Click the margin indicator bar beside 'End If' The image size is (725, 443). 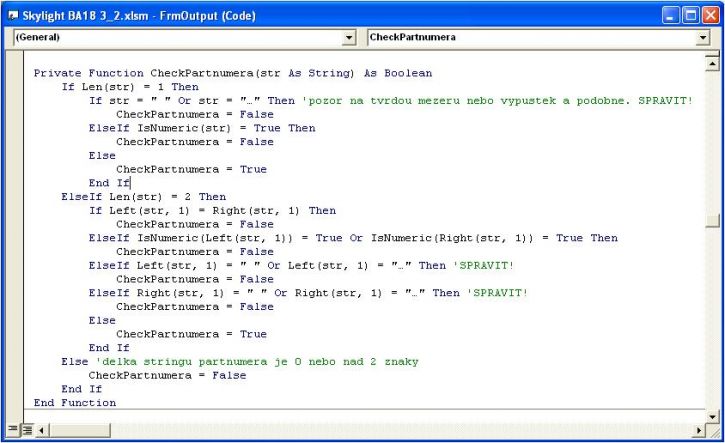(14, 183)
